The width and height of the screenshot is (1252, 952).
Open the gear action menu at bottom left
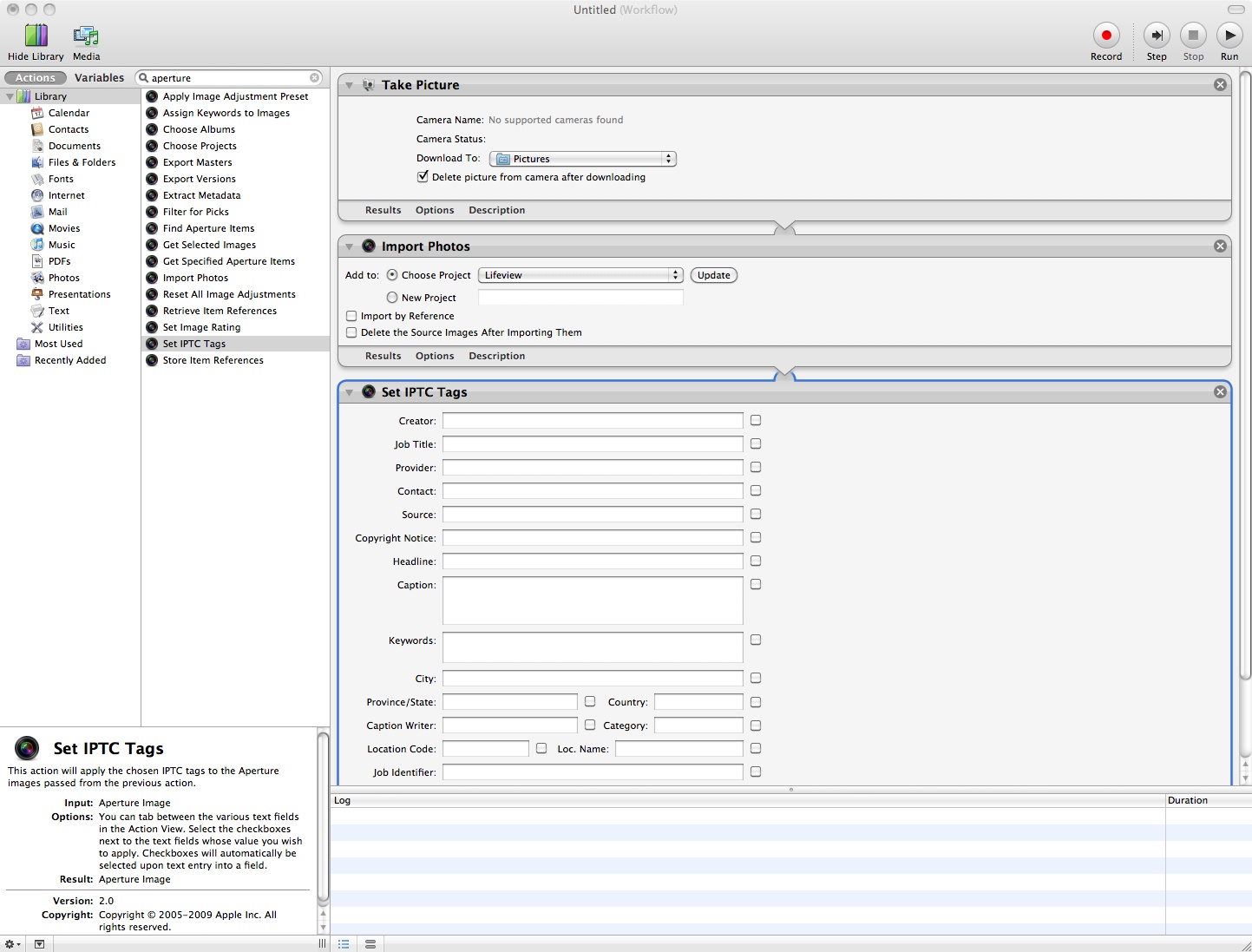click(x=12, y=944)
